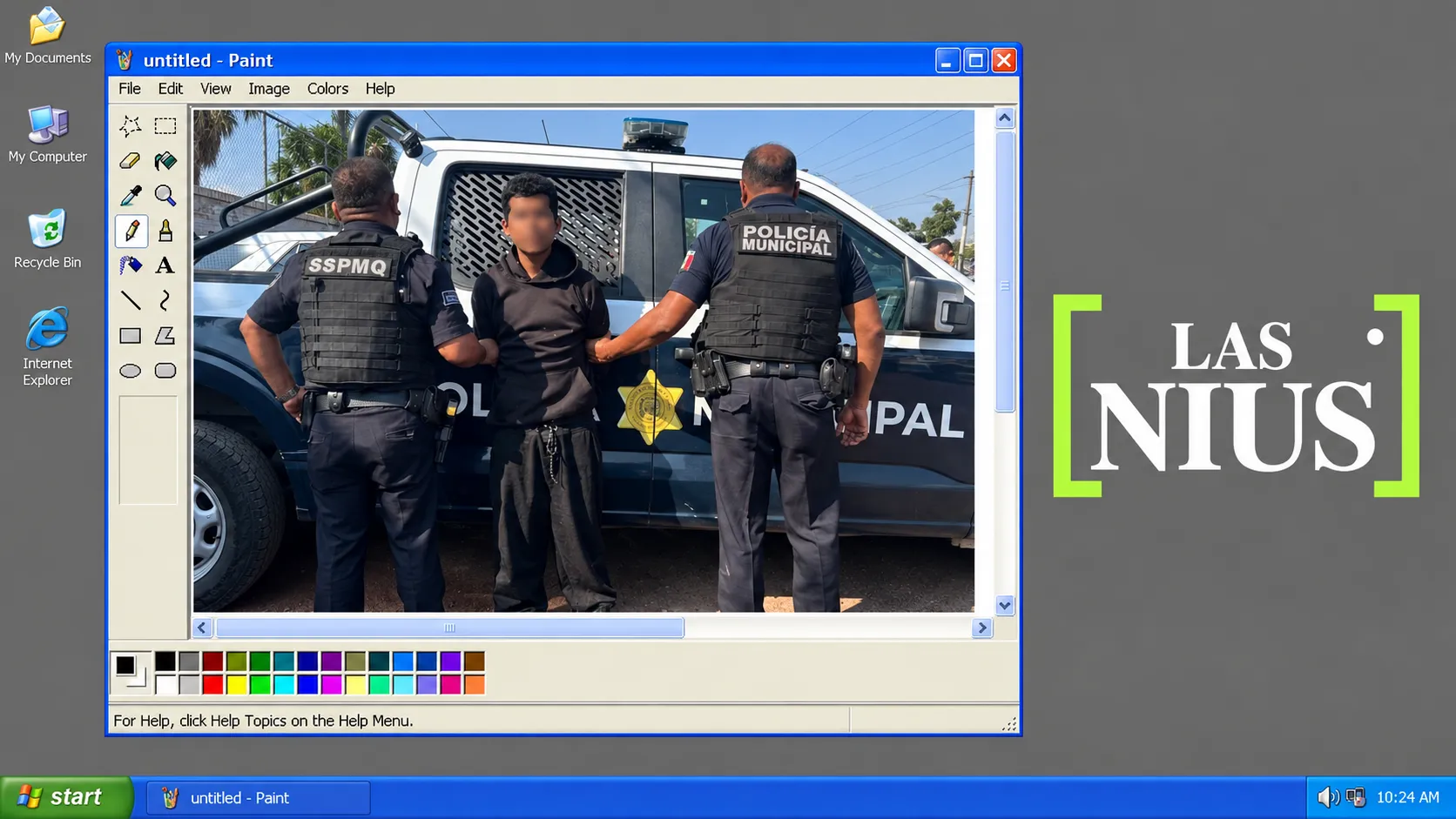Open the File menu
This screenshot has height=819, width=1456.
130,89
